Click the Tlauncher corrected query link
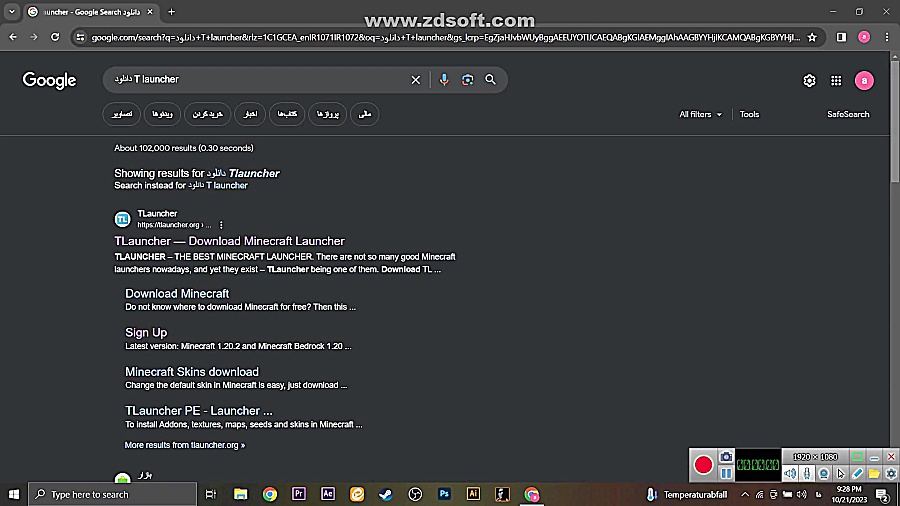The height and width of the screenshot is (506, 900). tap(243, 173)
